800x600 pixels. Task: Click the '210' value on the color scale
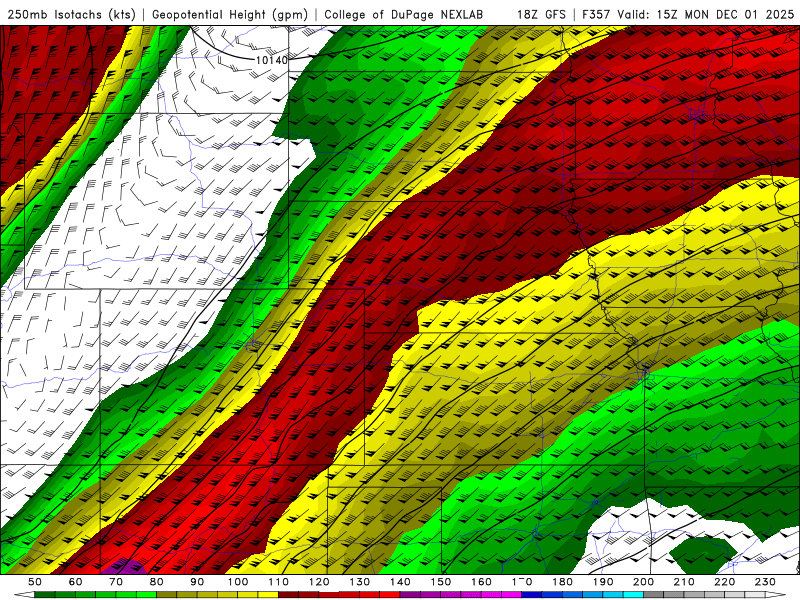(x=684, y=582)
